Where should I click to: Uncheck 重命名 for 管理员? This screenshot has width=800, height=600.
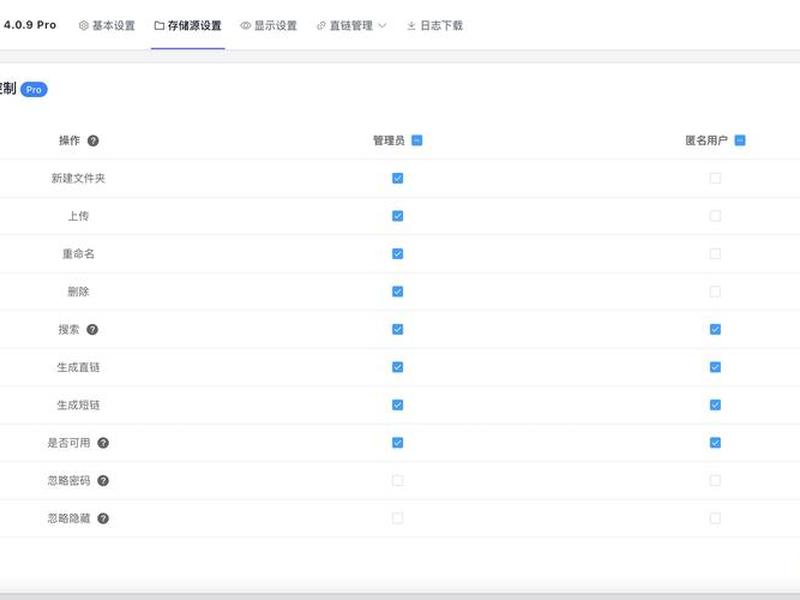[x=397, y=254]
